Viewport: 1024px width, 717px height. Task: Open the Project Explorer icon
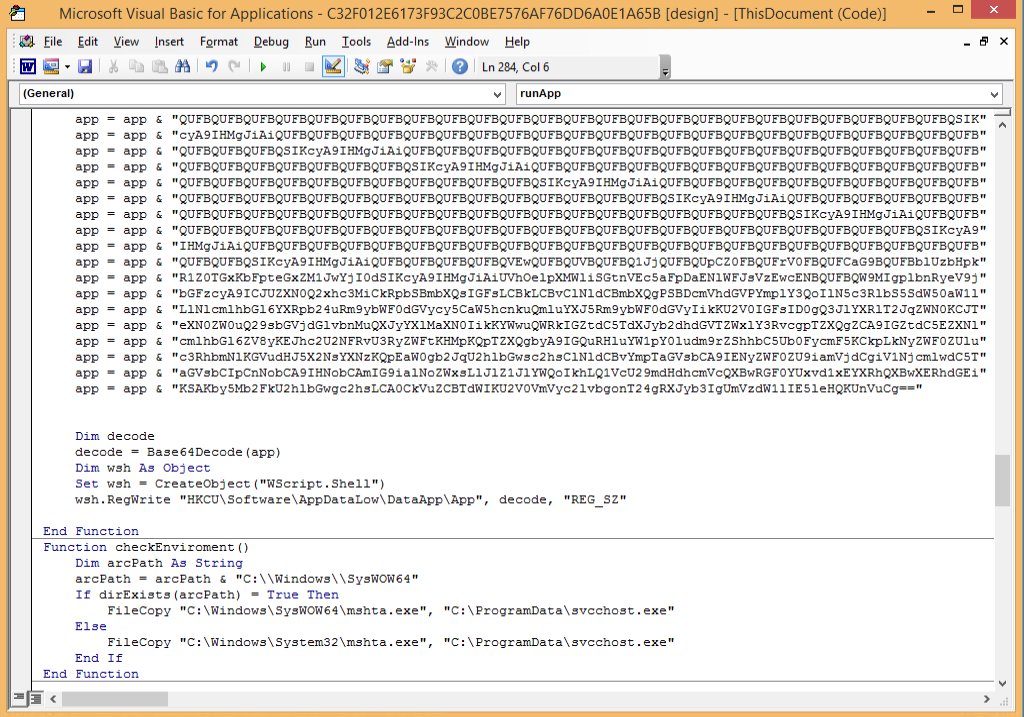click(361, 67)
